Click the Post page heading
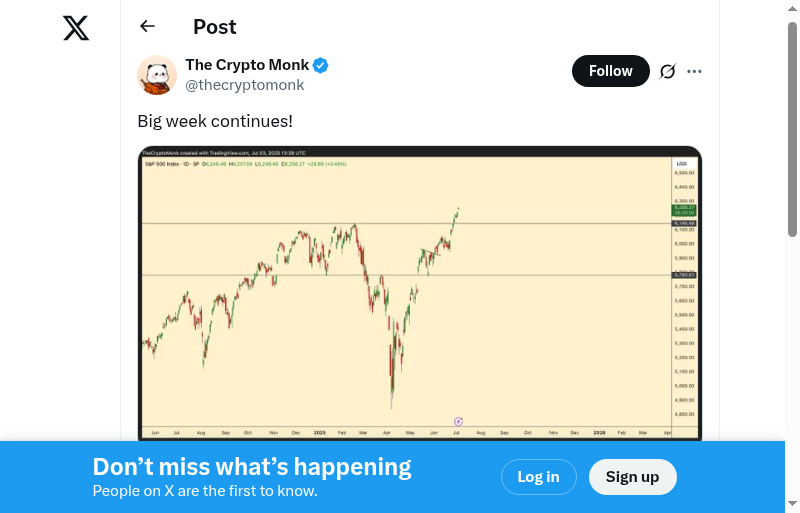The width and height of the screenshot is (800, 513). [215, 27]
